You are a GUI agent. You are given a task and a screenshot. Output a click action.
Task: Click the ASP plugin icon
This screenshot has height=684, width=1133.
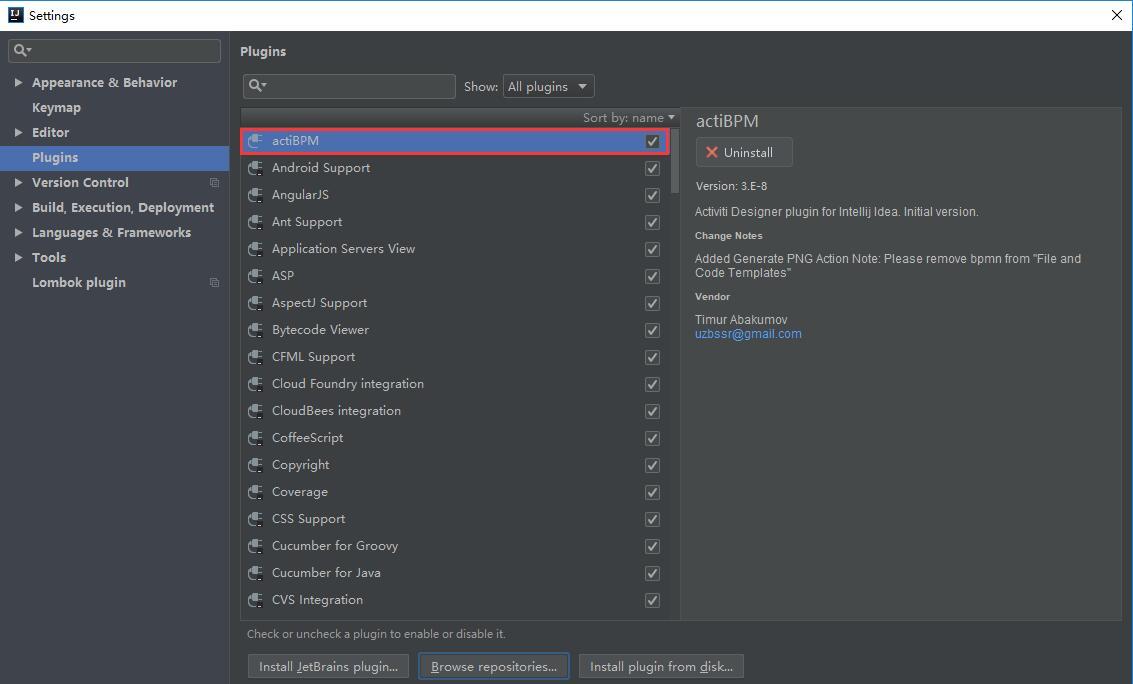pyautogui.click(x=255, y=276)
